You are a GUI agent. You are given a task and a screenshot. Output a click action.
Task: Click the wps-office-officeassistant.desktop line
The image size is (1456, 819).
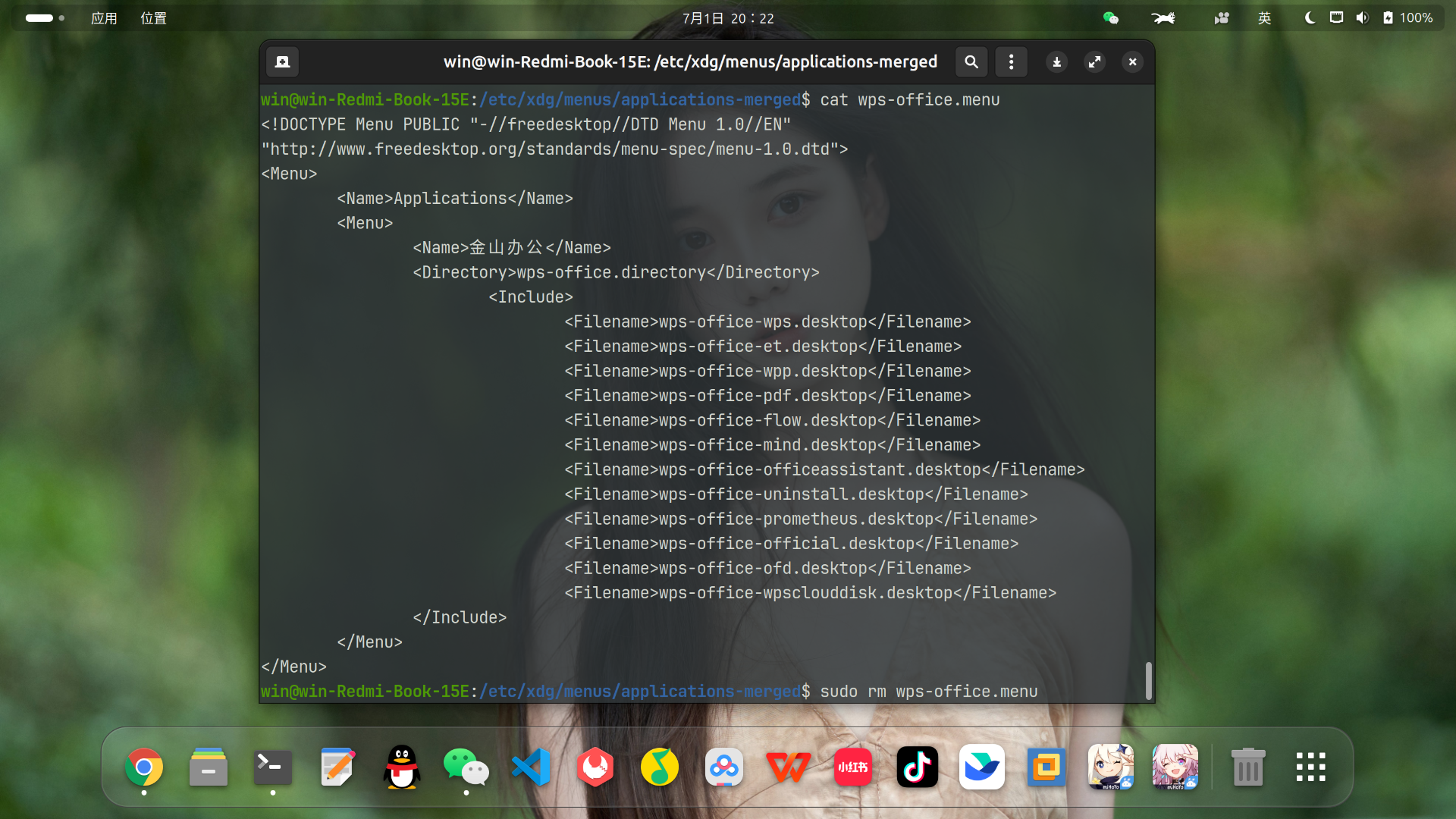824,469
